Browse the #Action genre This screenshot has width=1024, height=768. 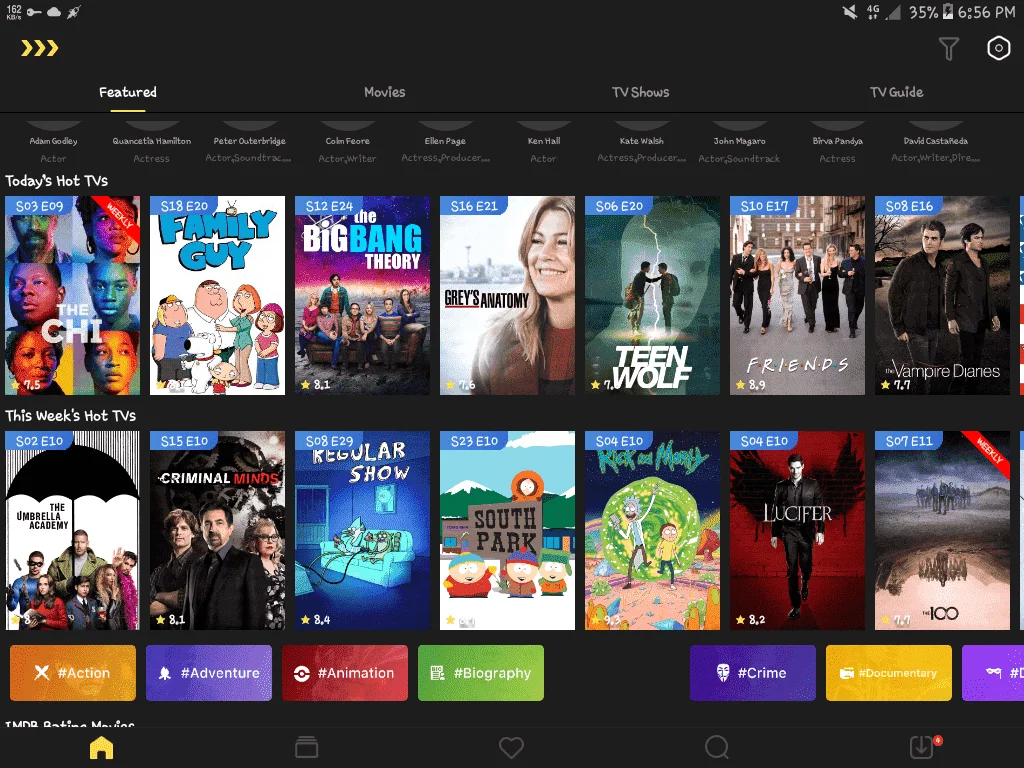[73, 673]
